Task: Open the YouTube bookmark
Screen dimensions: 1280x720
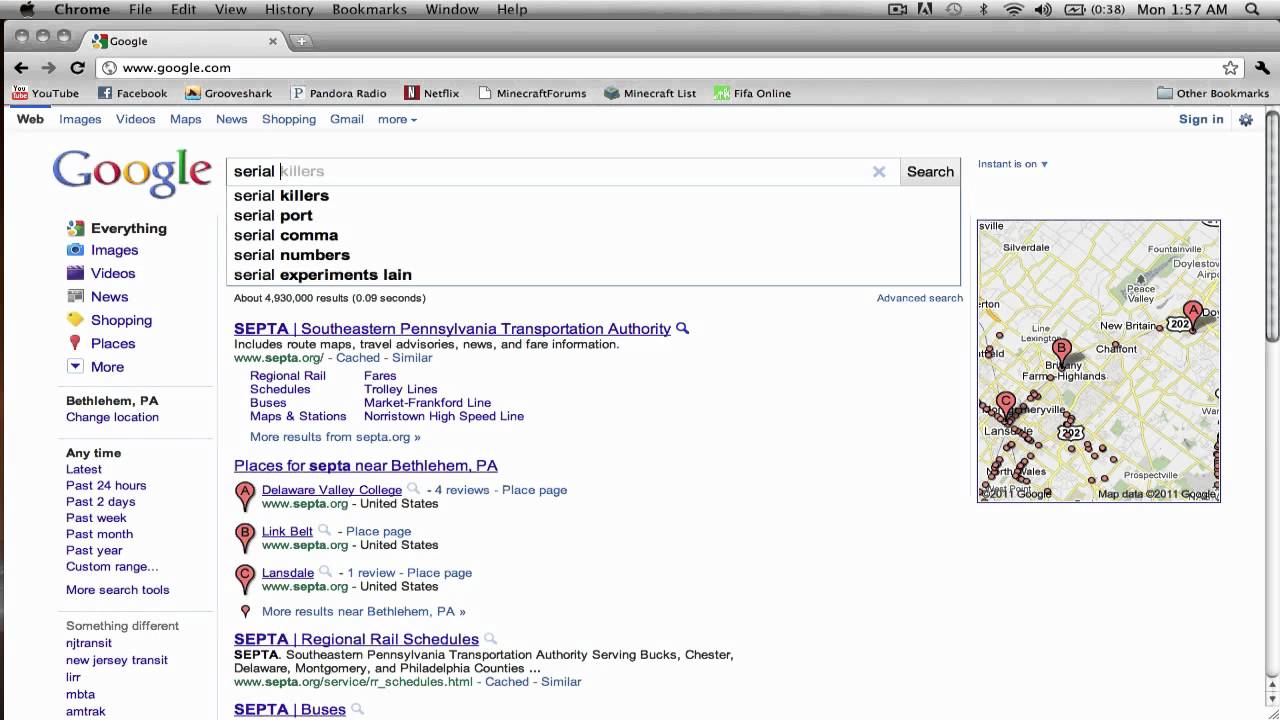Action: point(45,93)
